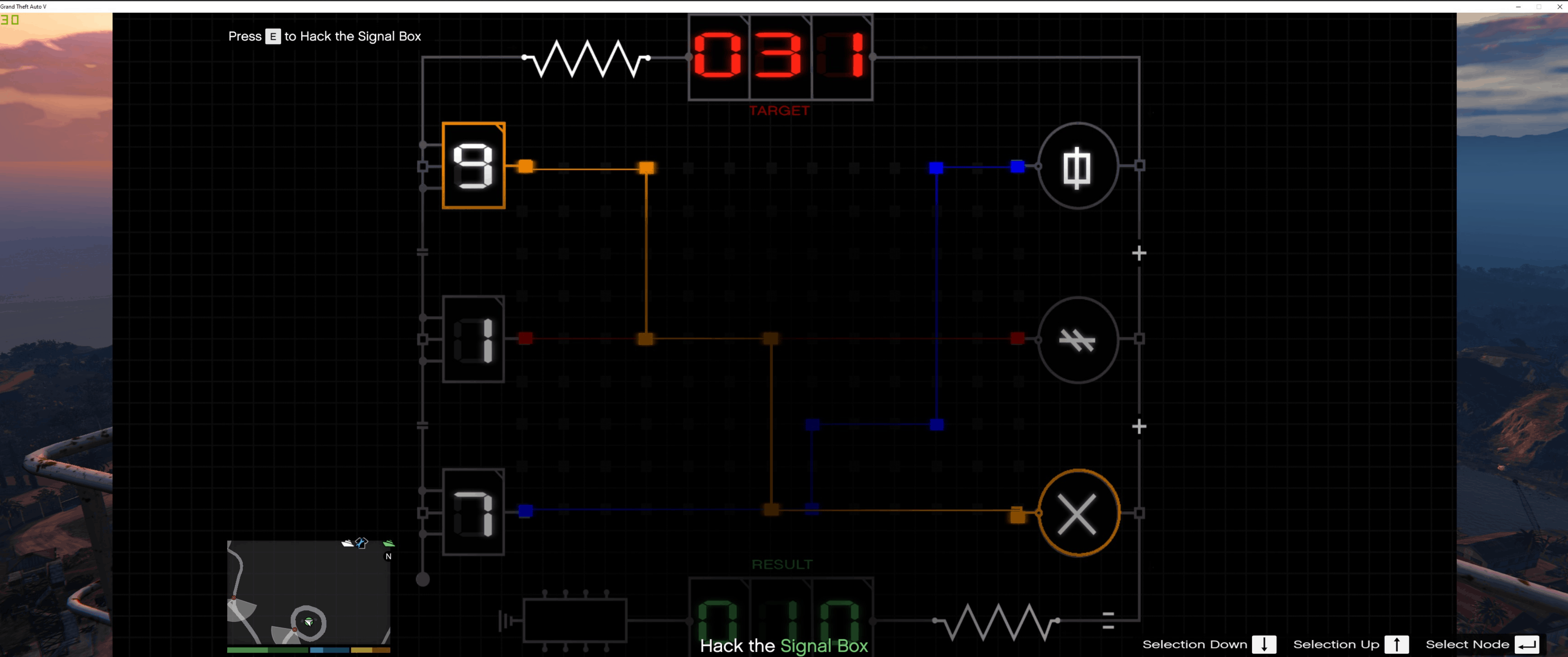Click the red connector at middle multiplier
Image resolution: width=1568 pixels, height=657 pixels.
1017,339
